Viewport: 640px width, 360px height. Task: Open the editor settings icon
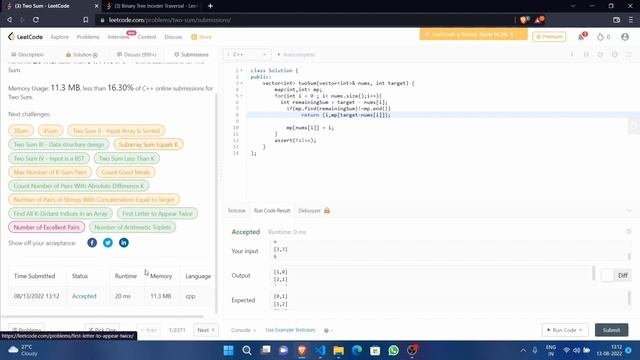(x=614, y=54)
